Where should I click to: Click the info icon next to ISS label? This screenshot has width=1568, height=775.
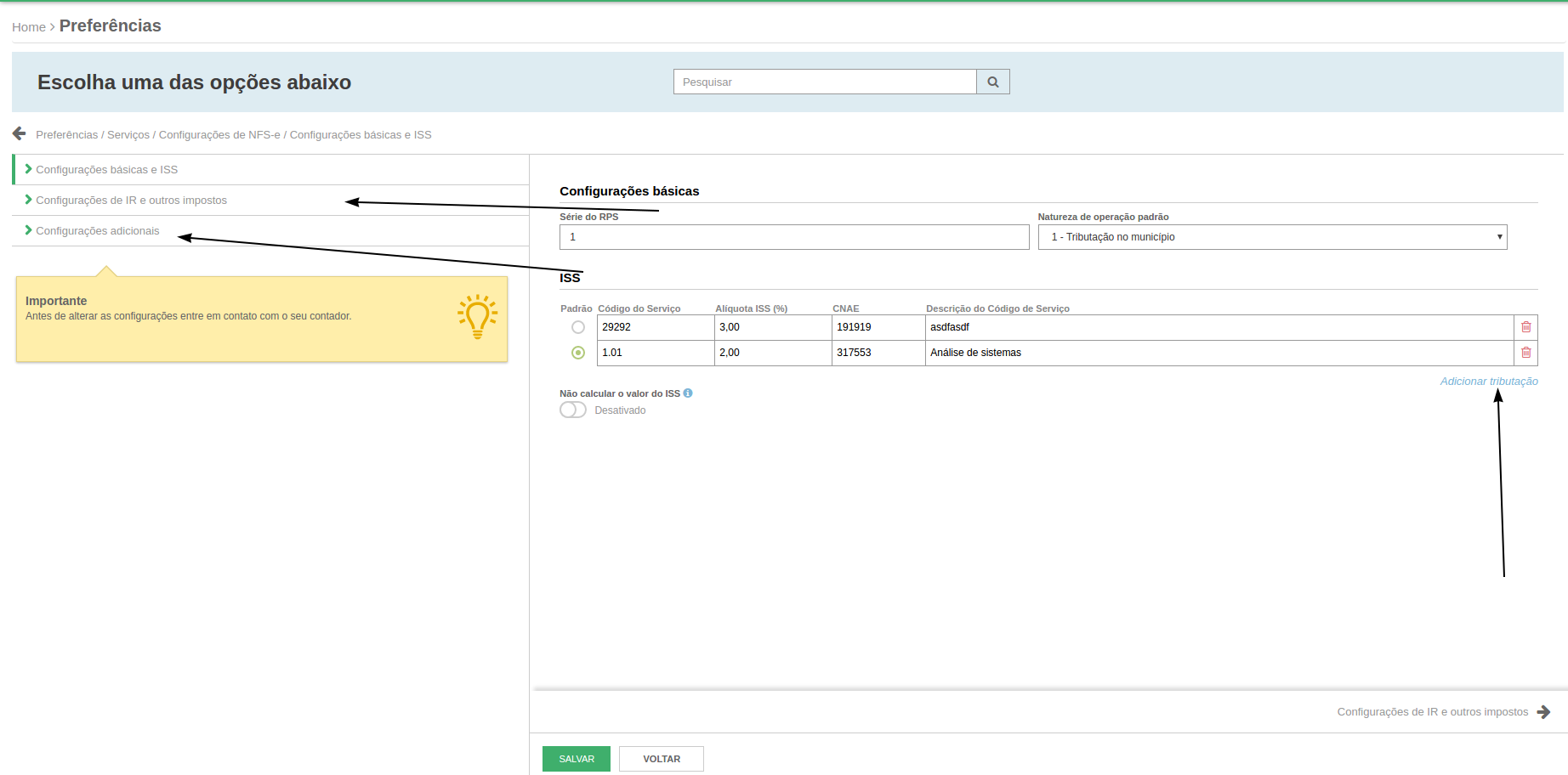[x=688, y=393]
